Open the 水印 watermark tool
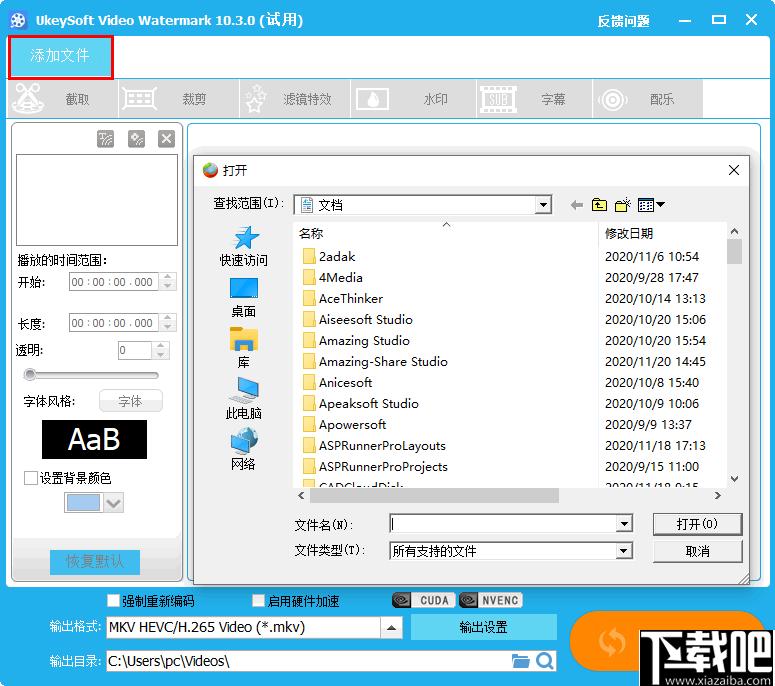 tap(413, 99)
